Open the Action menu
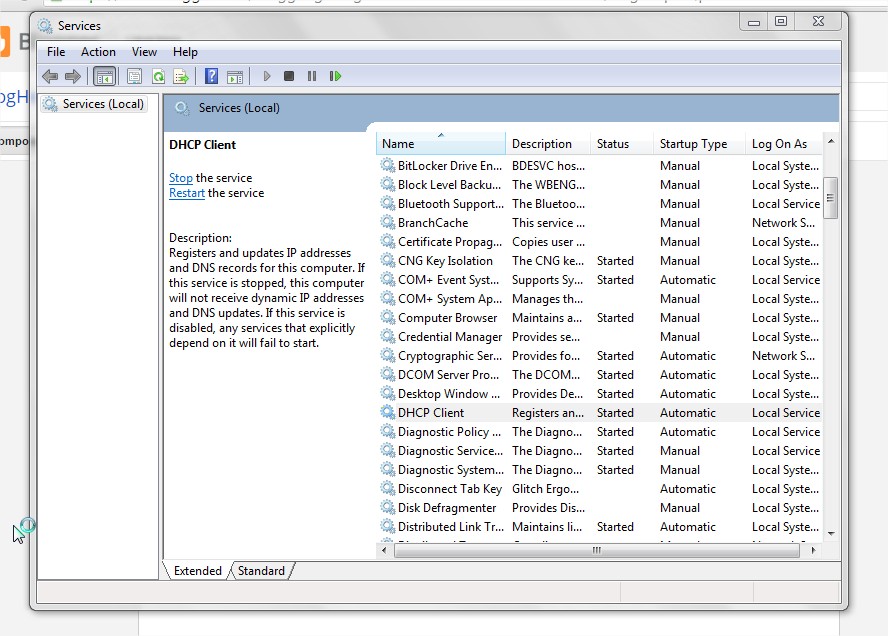The width and height of the screenshot is (888, 636). (x=98, y=52)
